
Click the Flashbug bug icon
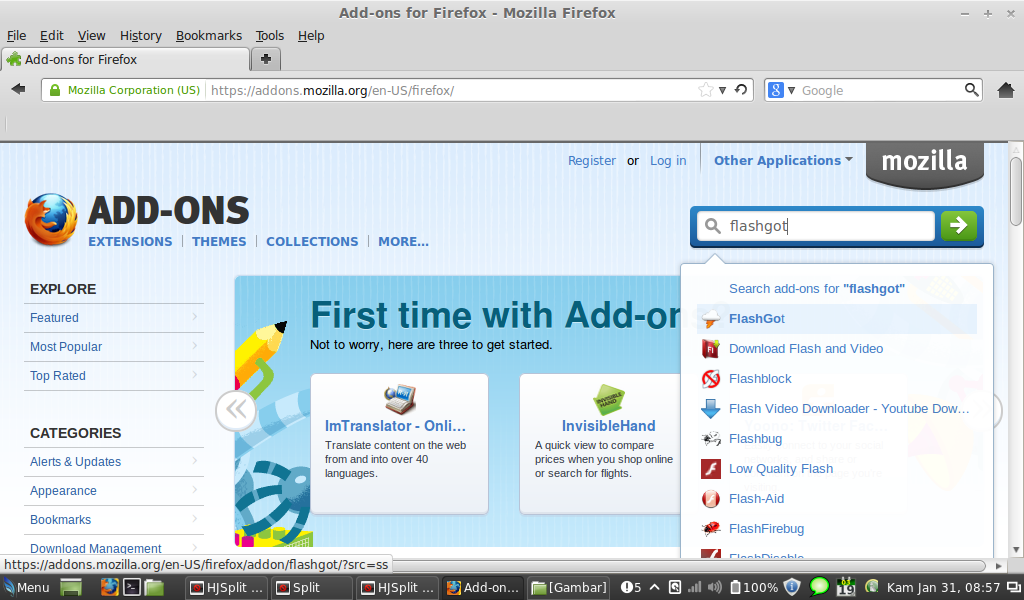[x=711, y=439]
